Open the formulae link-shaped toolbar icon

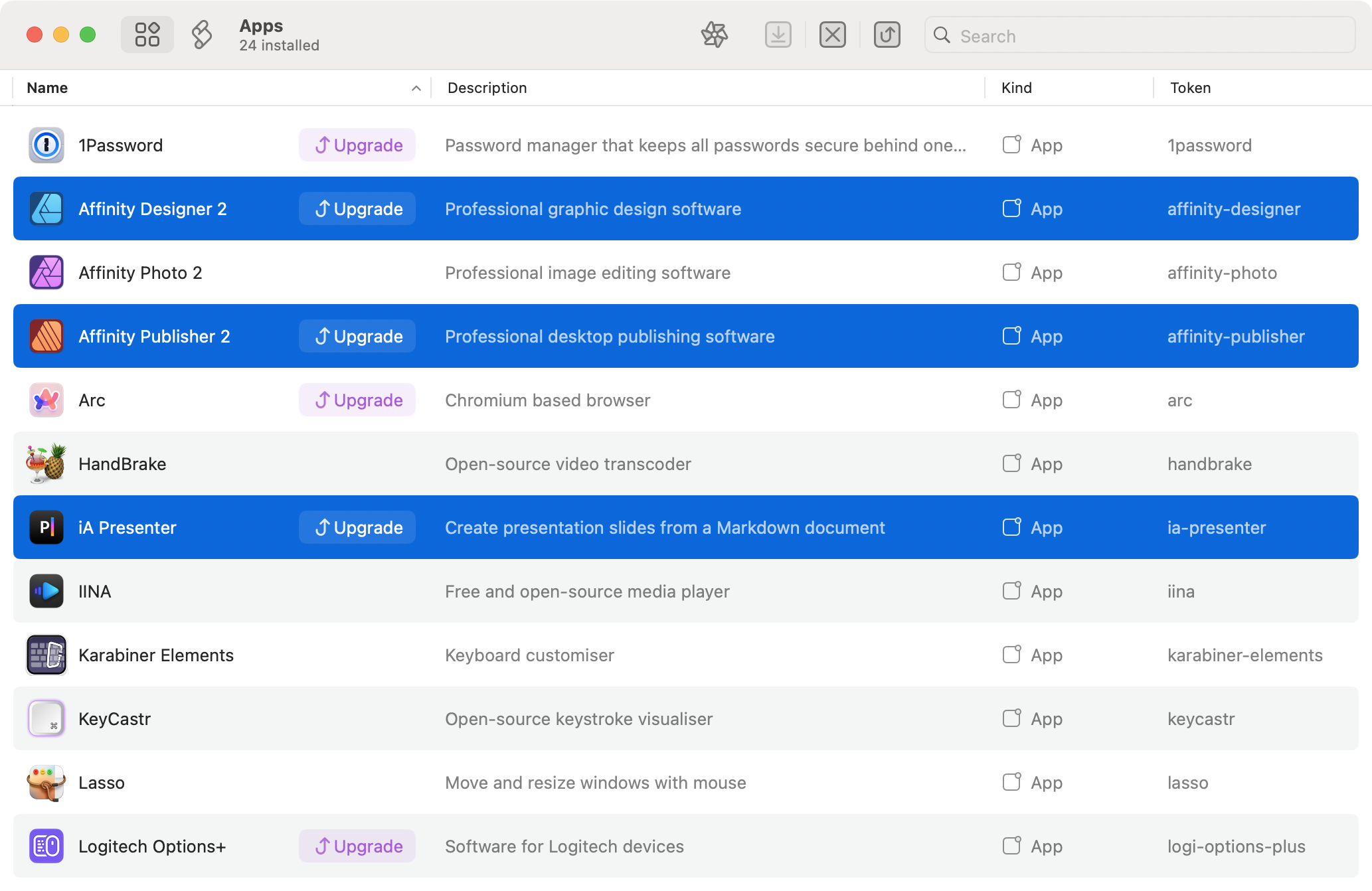[202, 35]
